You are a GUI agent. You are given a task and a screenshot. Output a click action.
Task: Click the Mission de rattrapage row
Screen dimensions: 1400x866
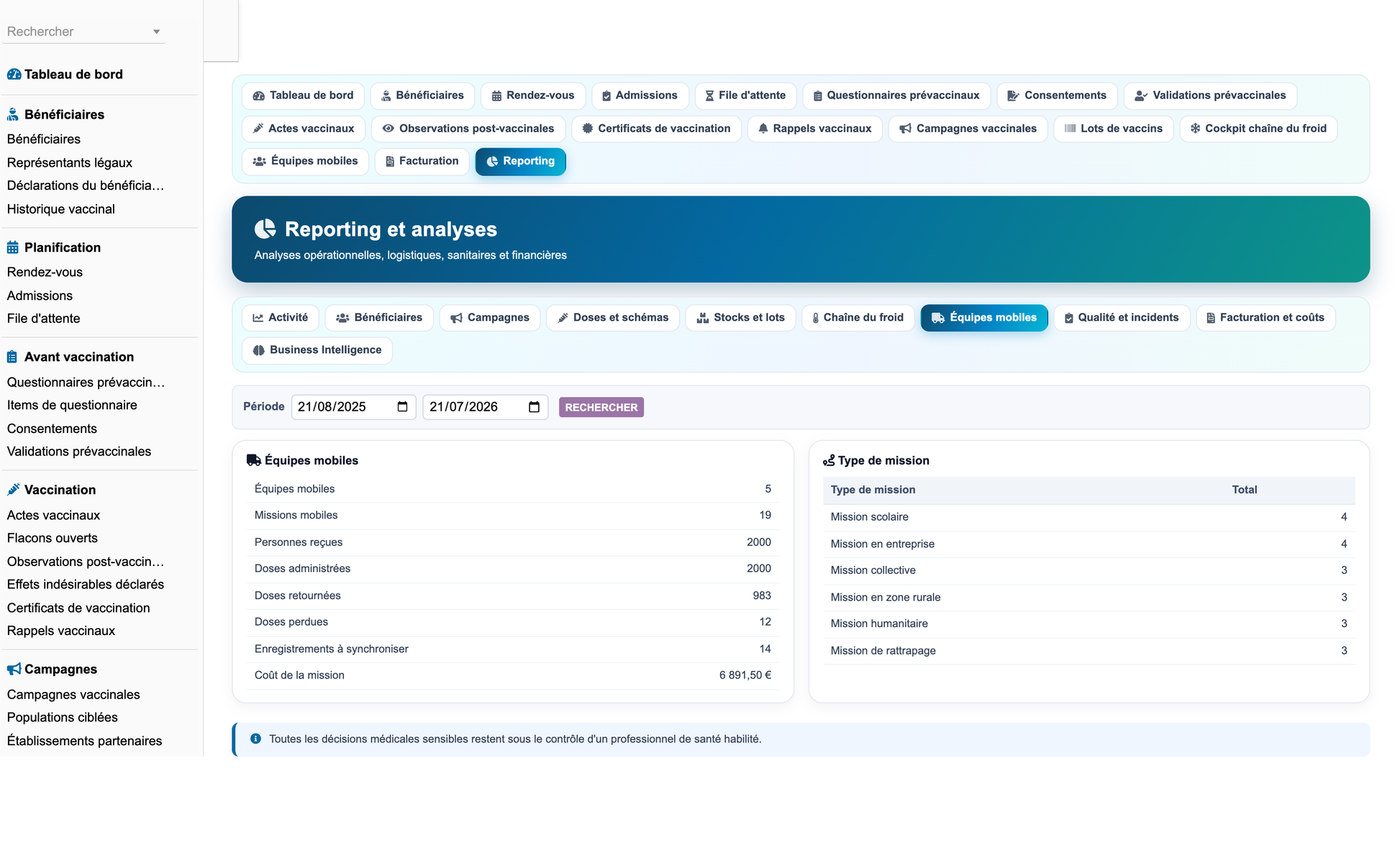coord(1088,651)
